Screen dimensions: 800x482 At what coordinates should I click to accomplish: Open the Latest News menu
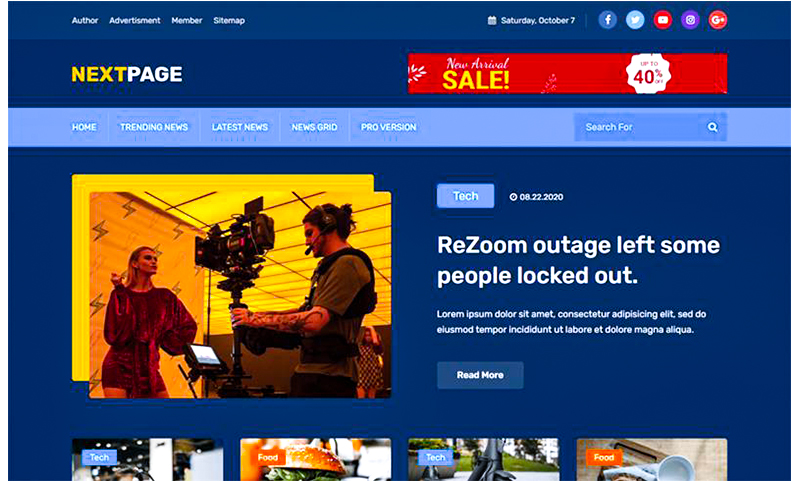[x=240, y=127]
